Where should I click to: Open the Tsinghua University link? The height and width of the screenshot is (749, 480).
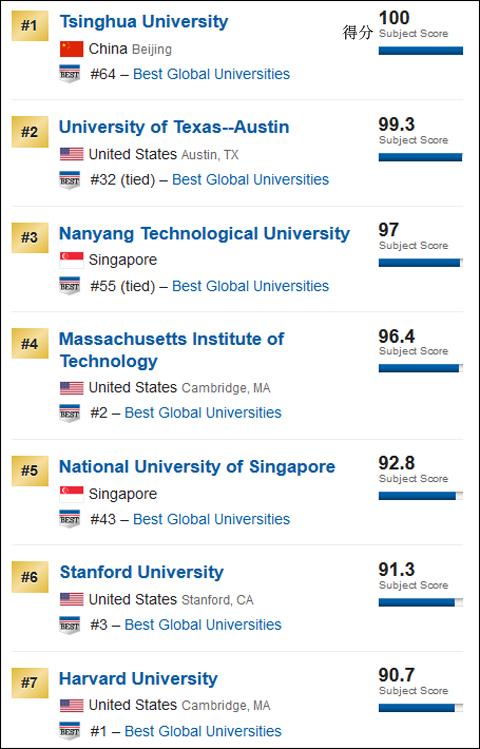click(x=144, y=22)
